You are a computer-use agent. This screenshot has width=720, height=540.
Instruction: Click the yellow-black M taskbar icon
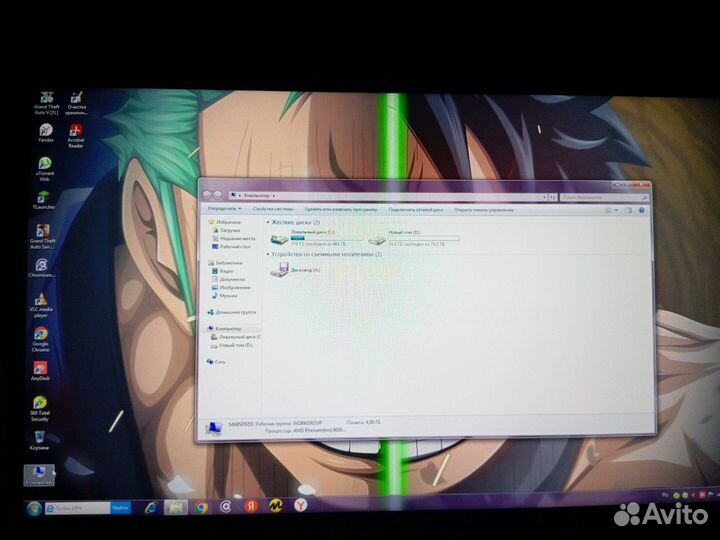tap(276, 506)
